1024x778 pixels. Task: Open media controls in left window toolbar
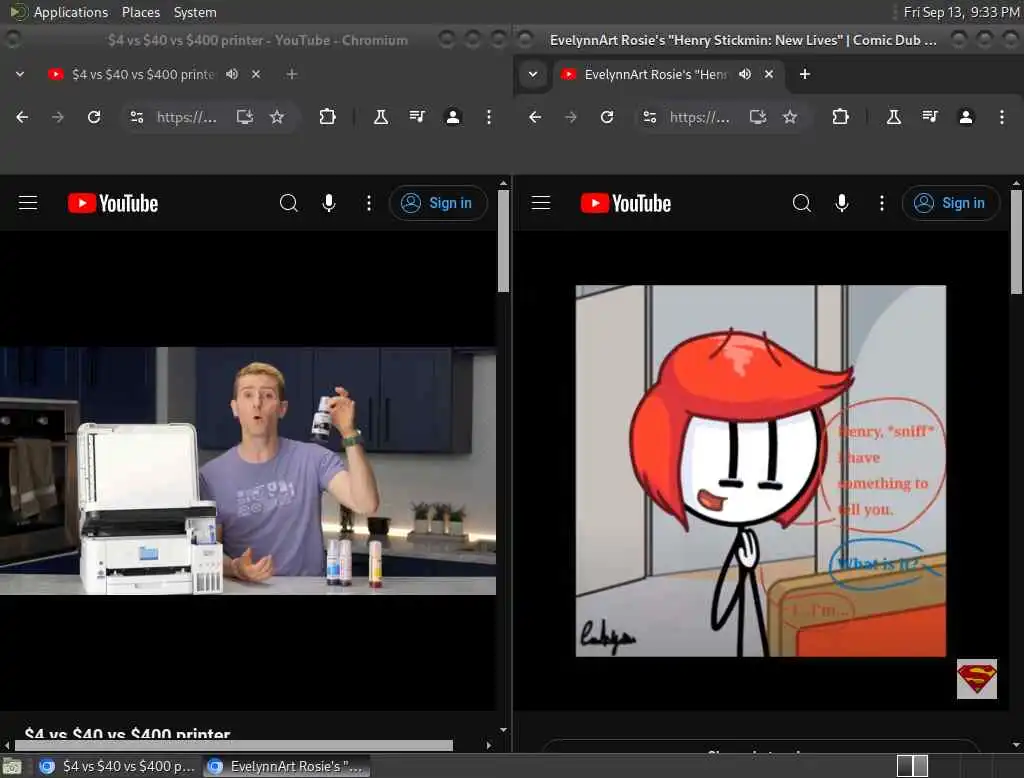(x=417, y=117)
